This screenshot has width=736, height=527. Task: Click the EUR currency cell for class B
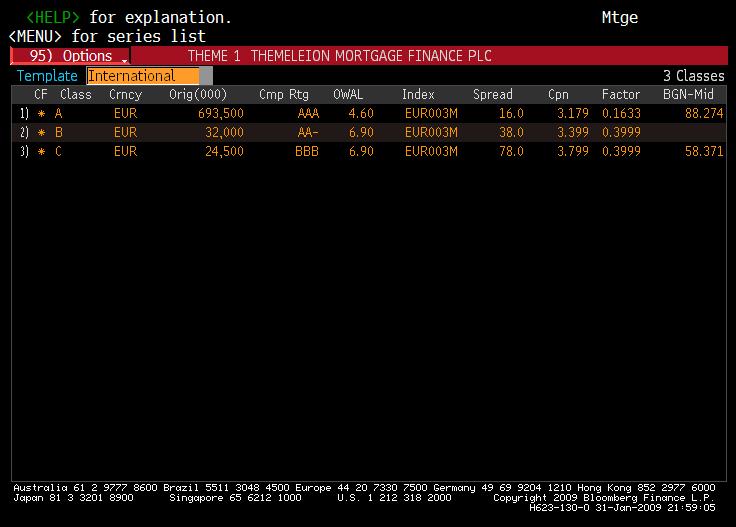click(126, 133)
